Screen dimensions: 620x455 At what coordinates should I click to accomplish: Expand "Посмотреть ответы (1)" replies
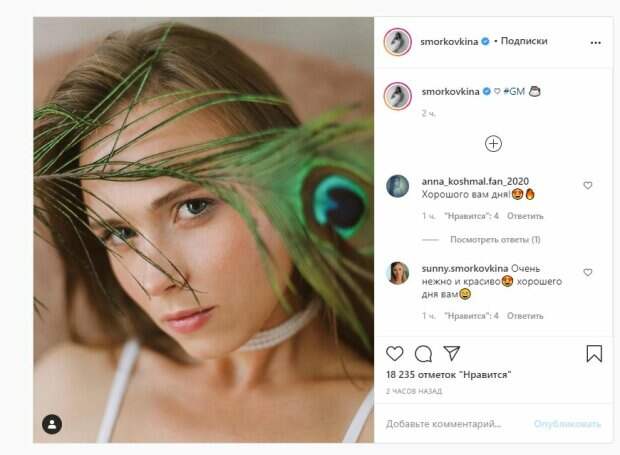click(x=495, y=240)
